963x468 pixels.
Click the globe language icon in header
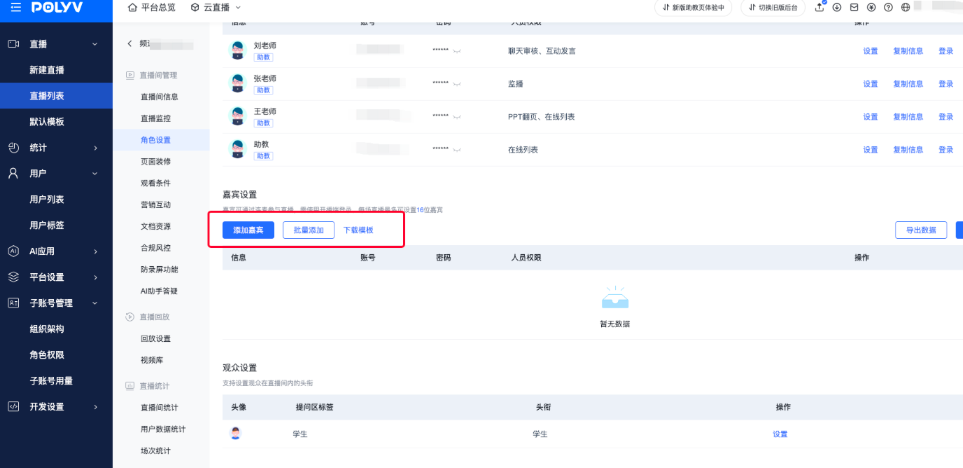[x=905, y=7]
